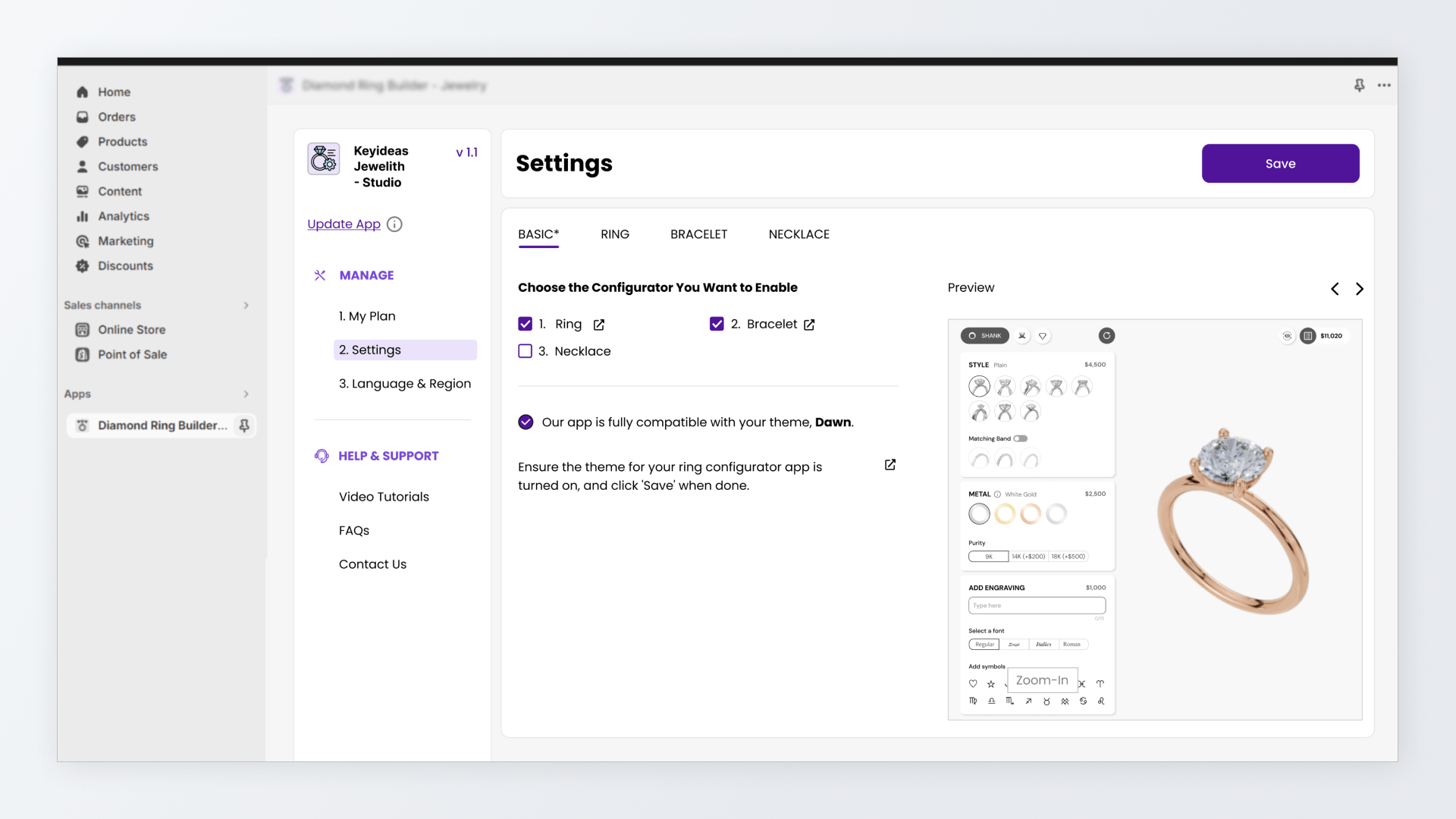Unpin Diamond Ring Builder app icon
Viewport: 1456px width, 819px height.
tap(244, 425)
